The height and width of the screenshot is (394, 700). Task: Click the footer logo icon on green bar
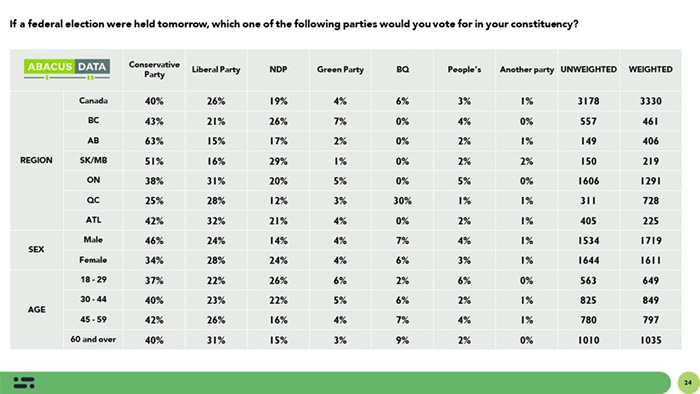click(x=24, y=382)
